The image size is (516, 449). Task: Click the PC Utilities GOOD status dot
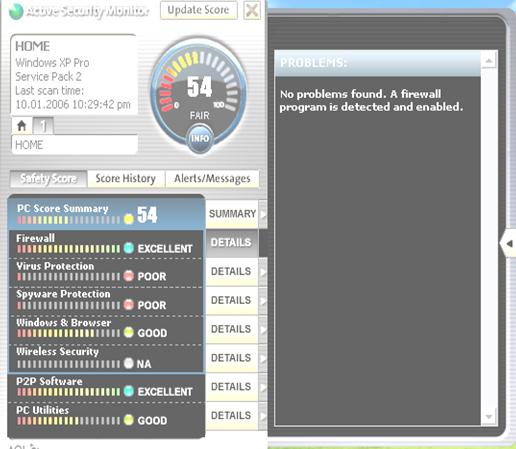pos(129,420)
